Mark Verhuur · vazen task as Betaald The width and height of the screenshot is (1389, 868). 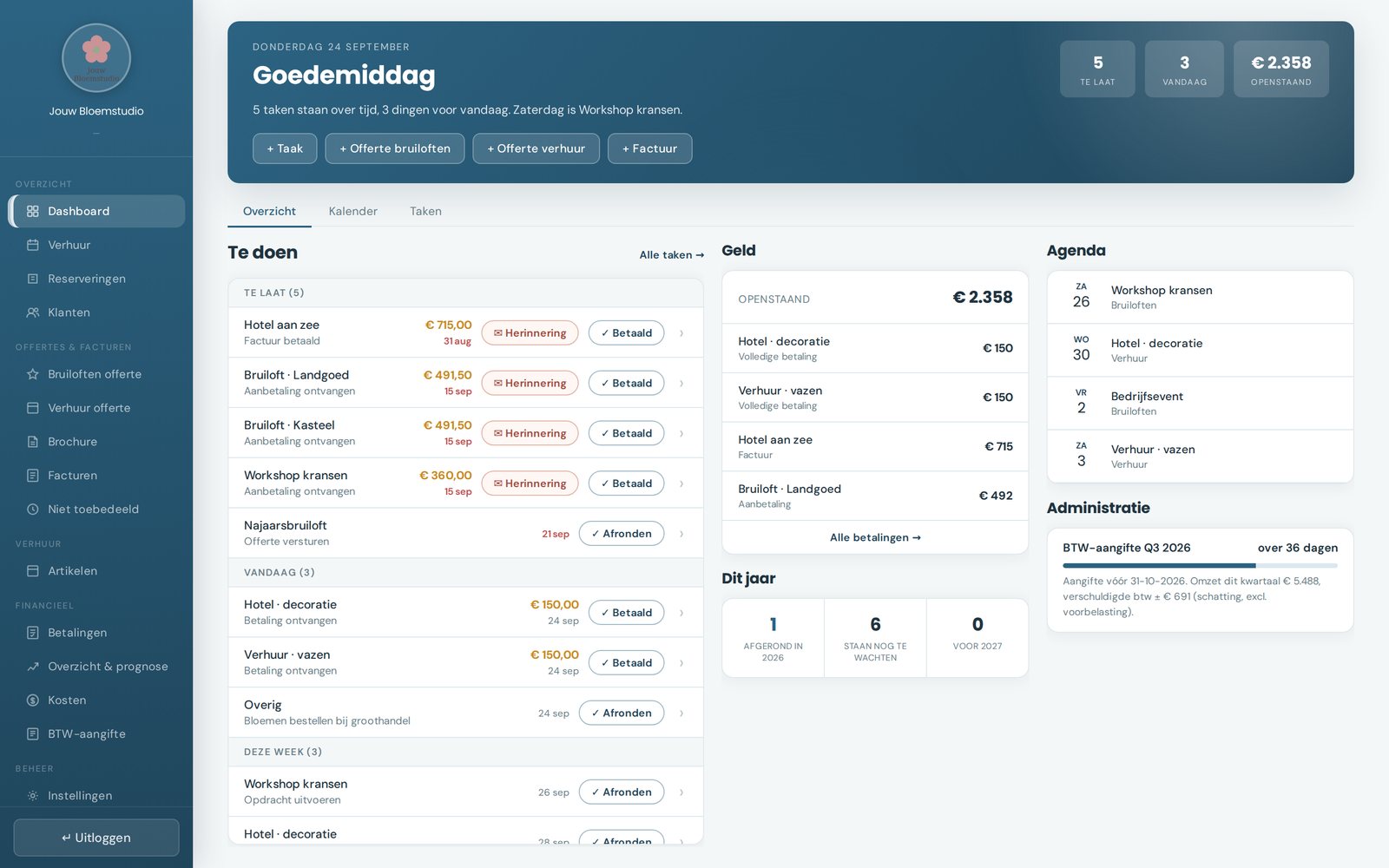coord(626,663)
